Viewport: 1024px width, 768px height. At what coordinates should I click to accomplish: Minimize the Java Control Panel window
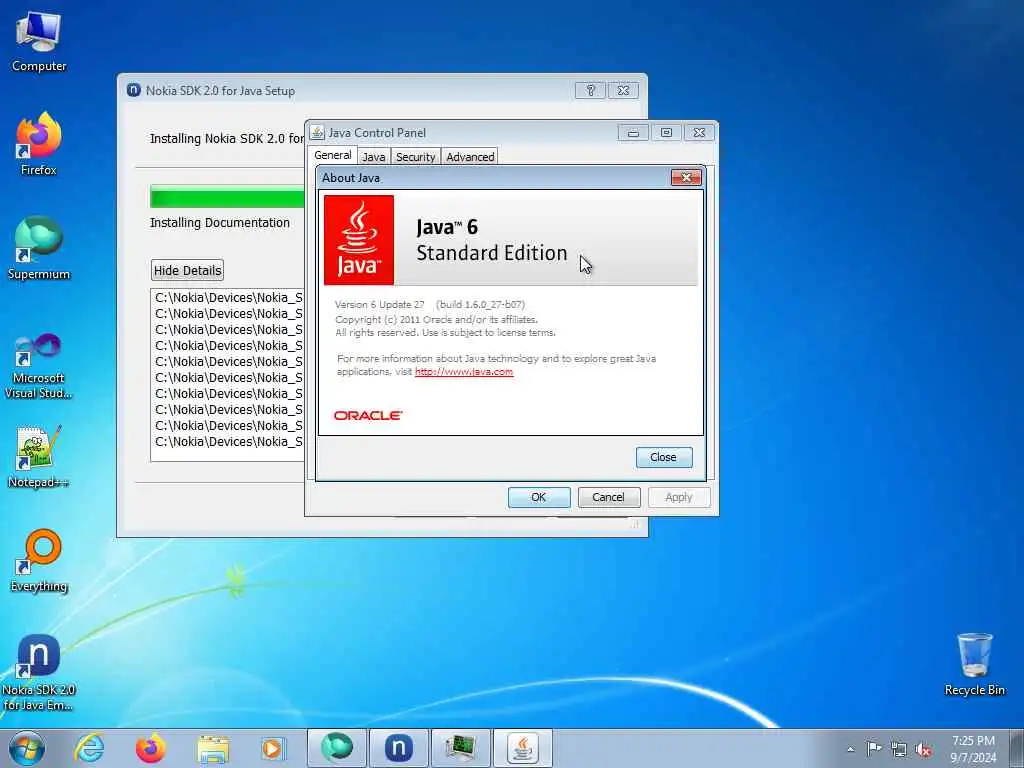click(x=633, y=133)
